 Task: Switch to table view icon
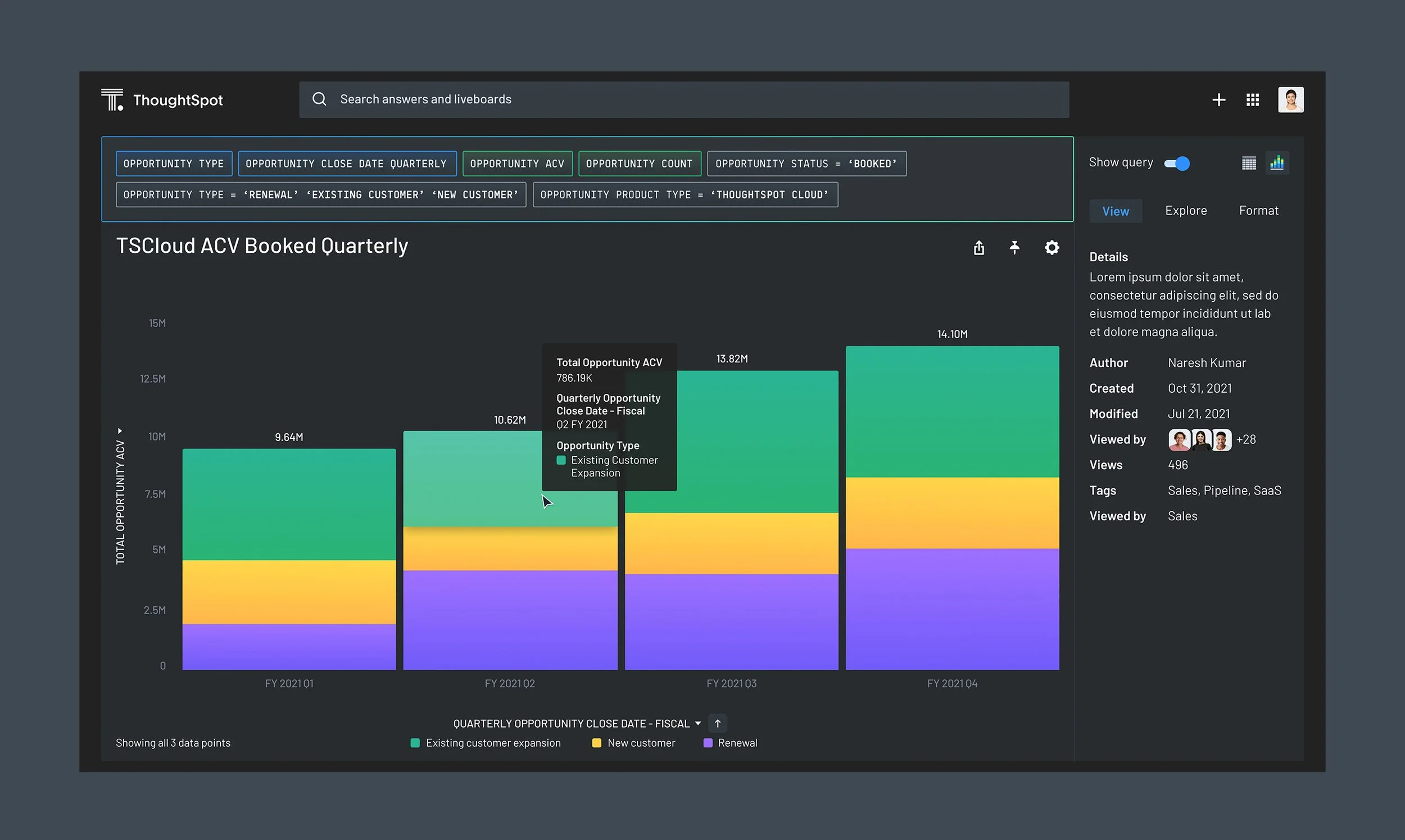click(1249, 163)
